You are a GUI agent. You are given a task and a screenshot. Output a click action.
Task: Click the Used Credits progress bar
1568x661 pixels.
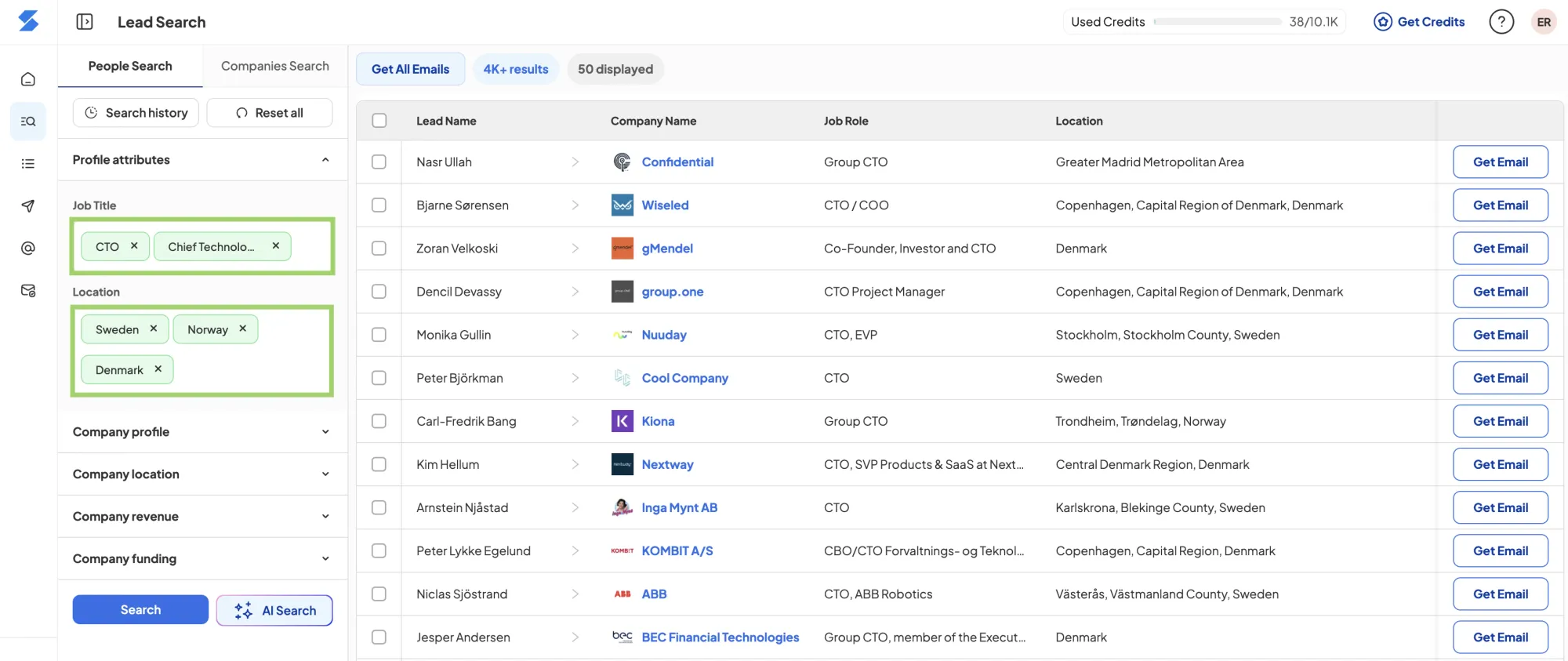pos(1218,22)
